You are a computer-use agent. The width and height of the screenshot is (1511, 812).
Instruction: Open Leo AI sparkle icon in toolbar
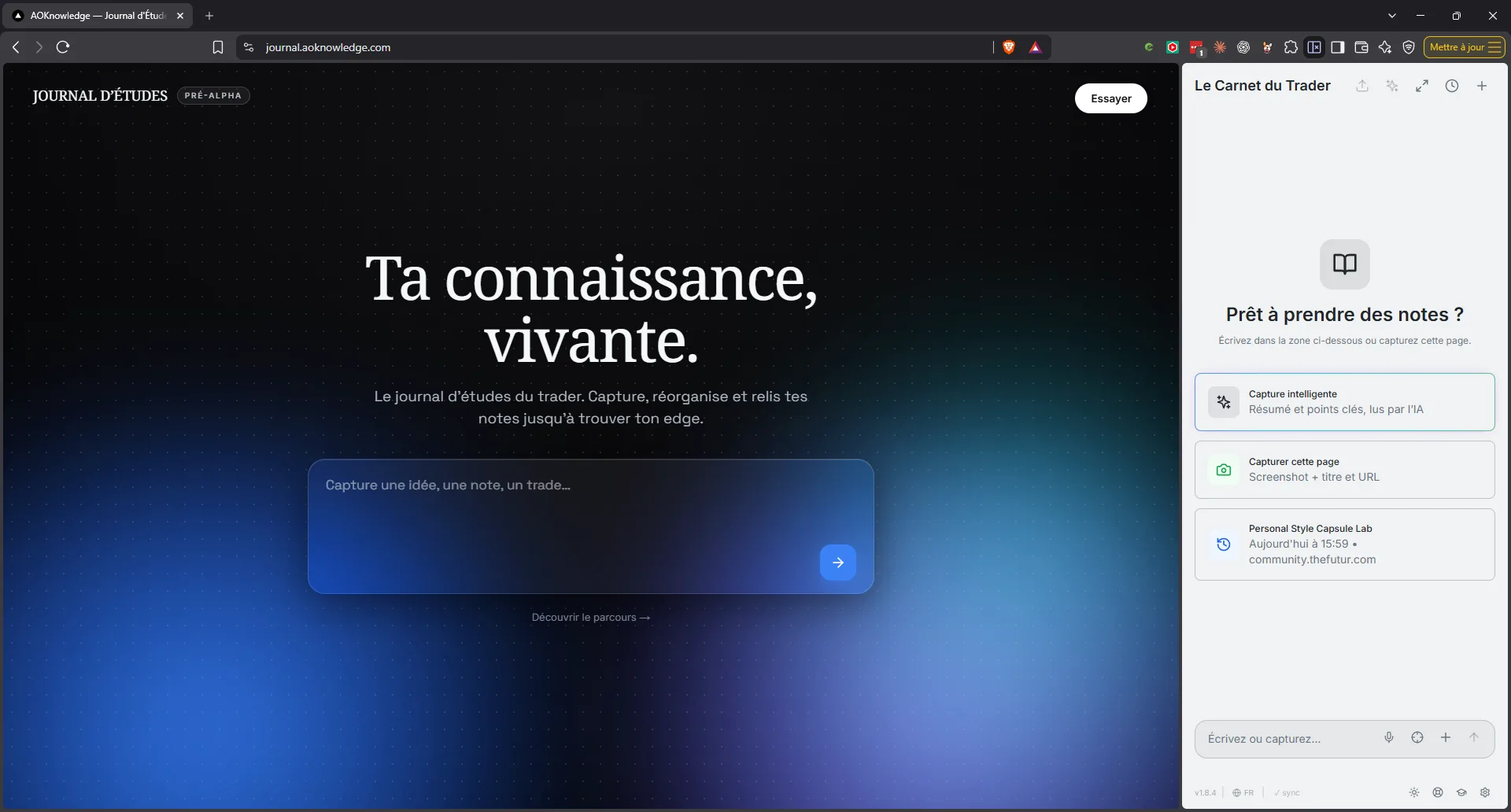[x=1385, y=47]
